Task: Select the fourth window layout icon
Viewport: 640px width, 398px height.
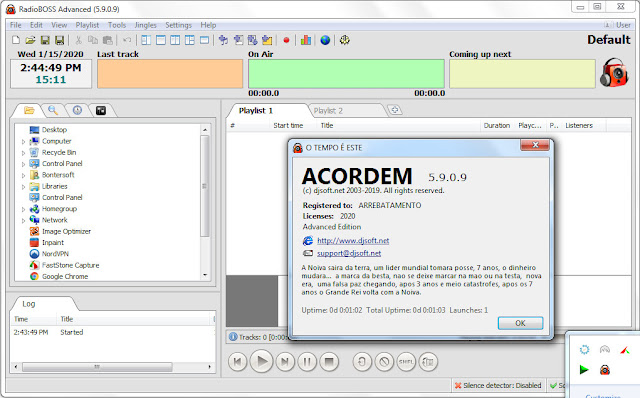Action: (190, 40)
